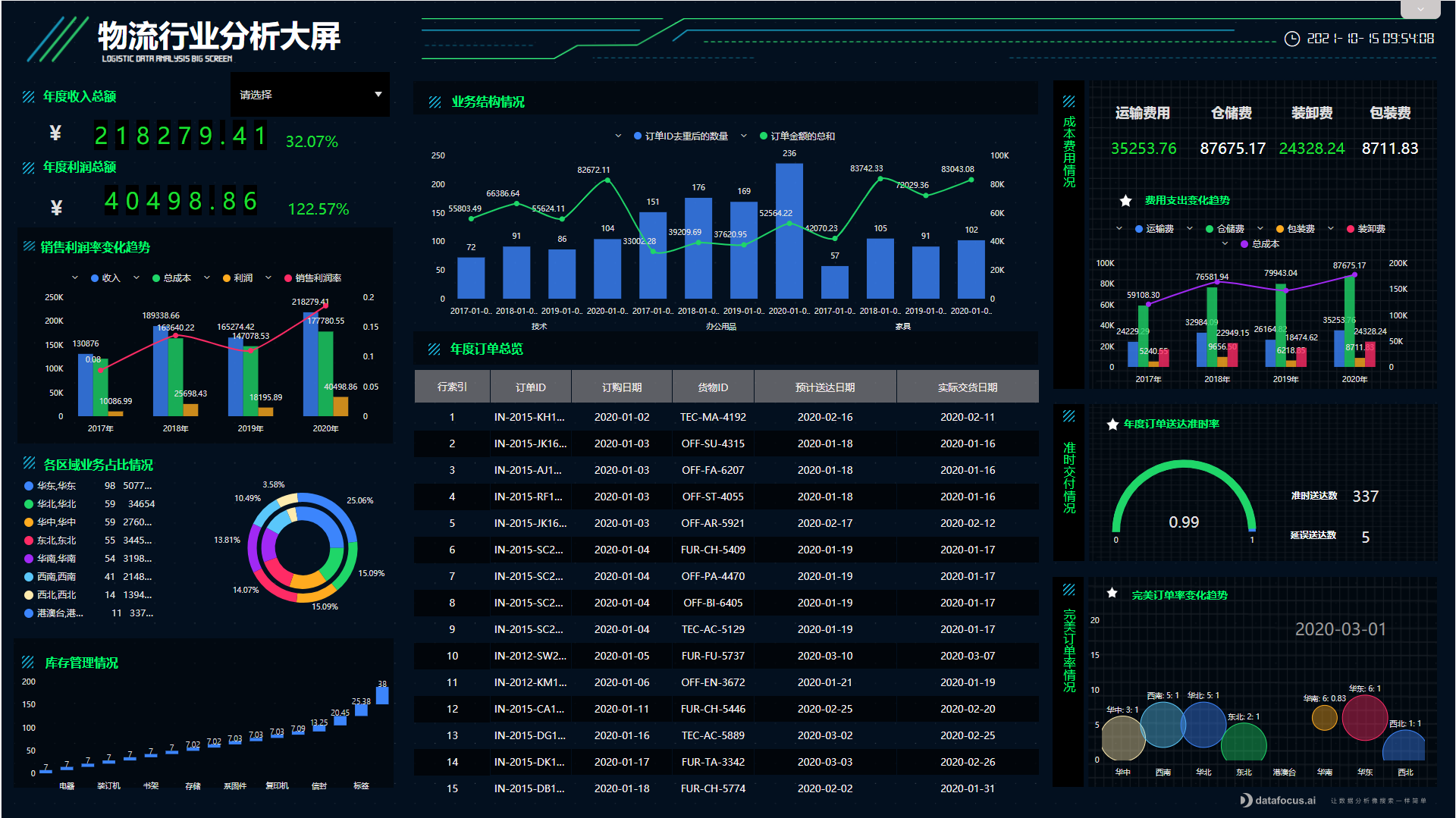
Task: Click cargo ID cell TEC-MA-4192
Action: tap(713, 417)
